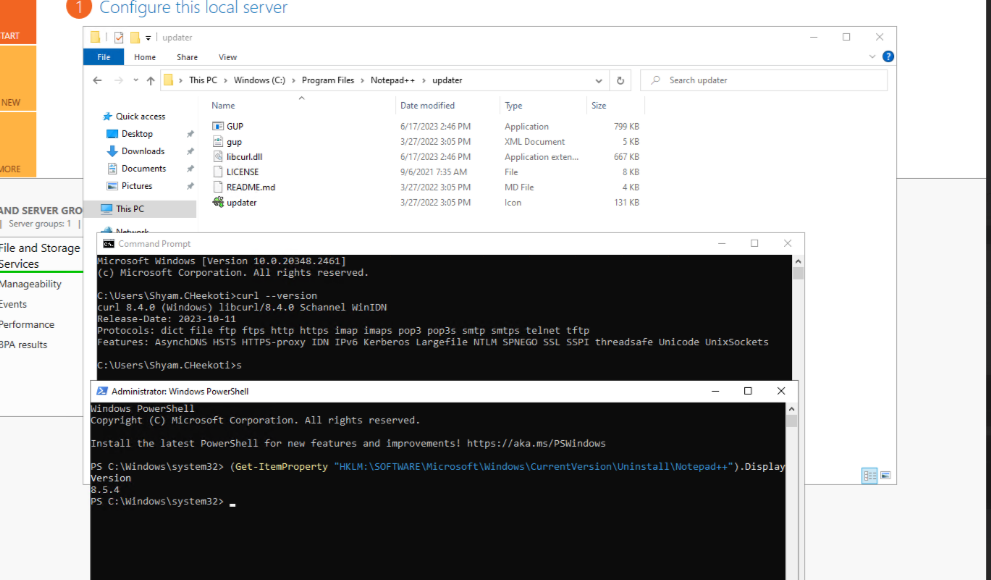The height and width of the screenshot is (580, 991).
Task: Switch to Details view layout icon
Action: click(870, 476)
